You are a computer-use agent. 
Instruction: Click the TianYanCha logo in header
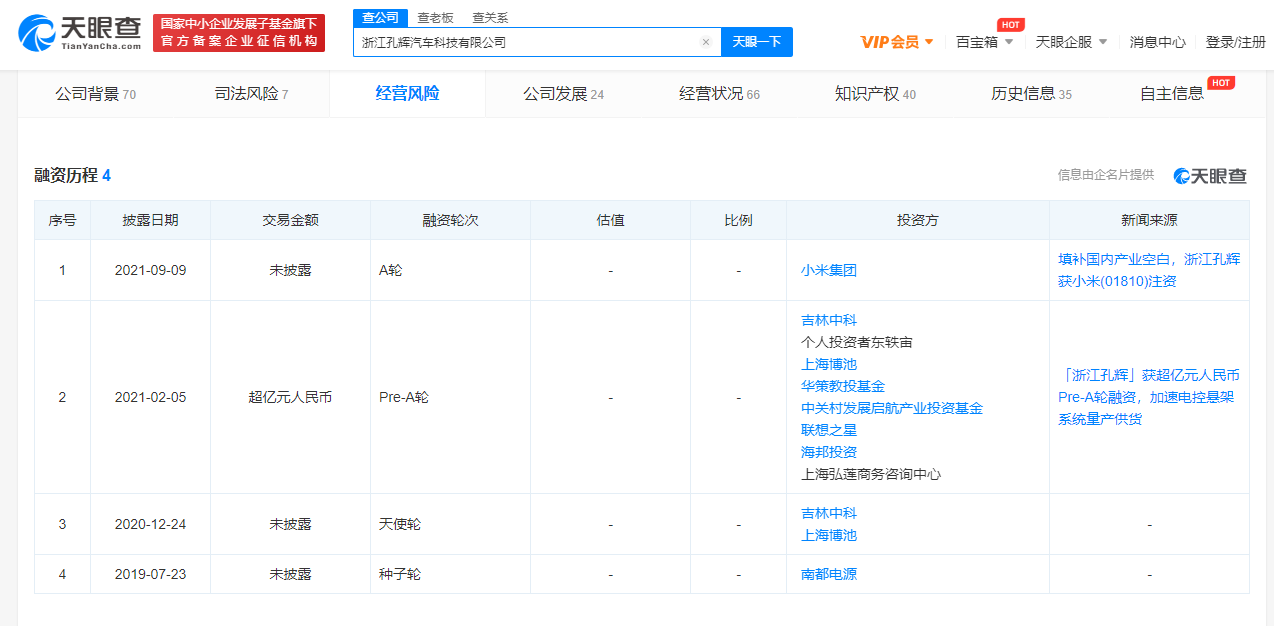point(80,33)
